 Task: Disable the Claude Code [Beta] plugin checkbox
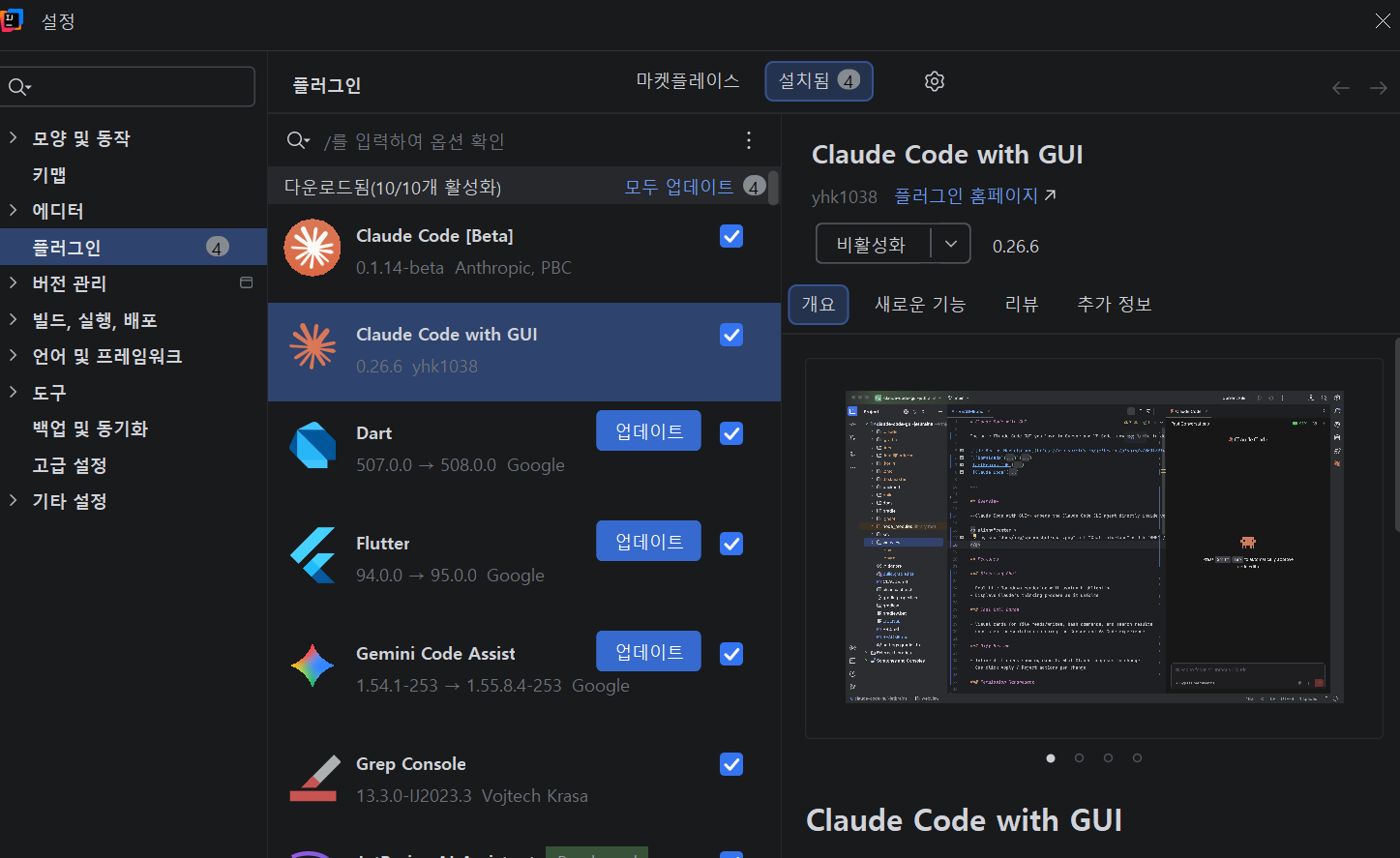click(731, 236)
